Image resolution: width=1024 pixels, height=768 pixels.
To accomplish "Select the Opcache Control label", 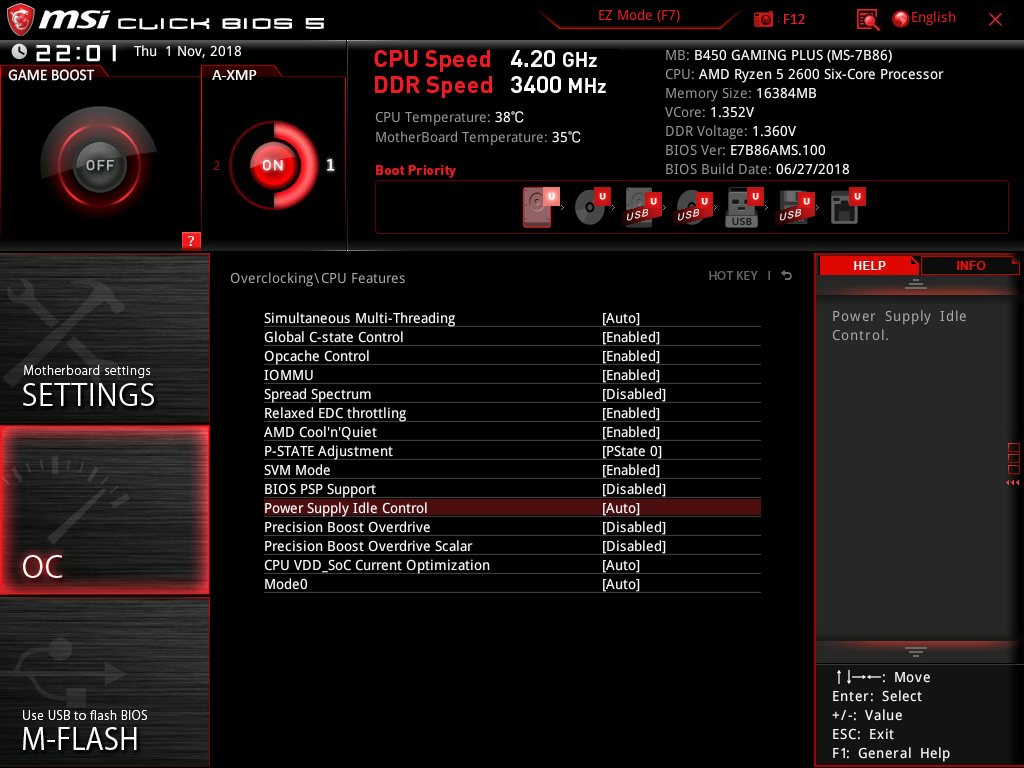I will point(317,356).
